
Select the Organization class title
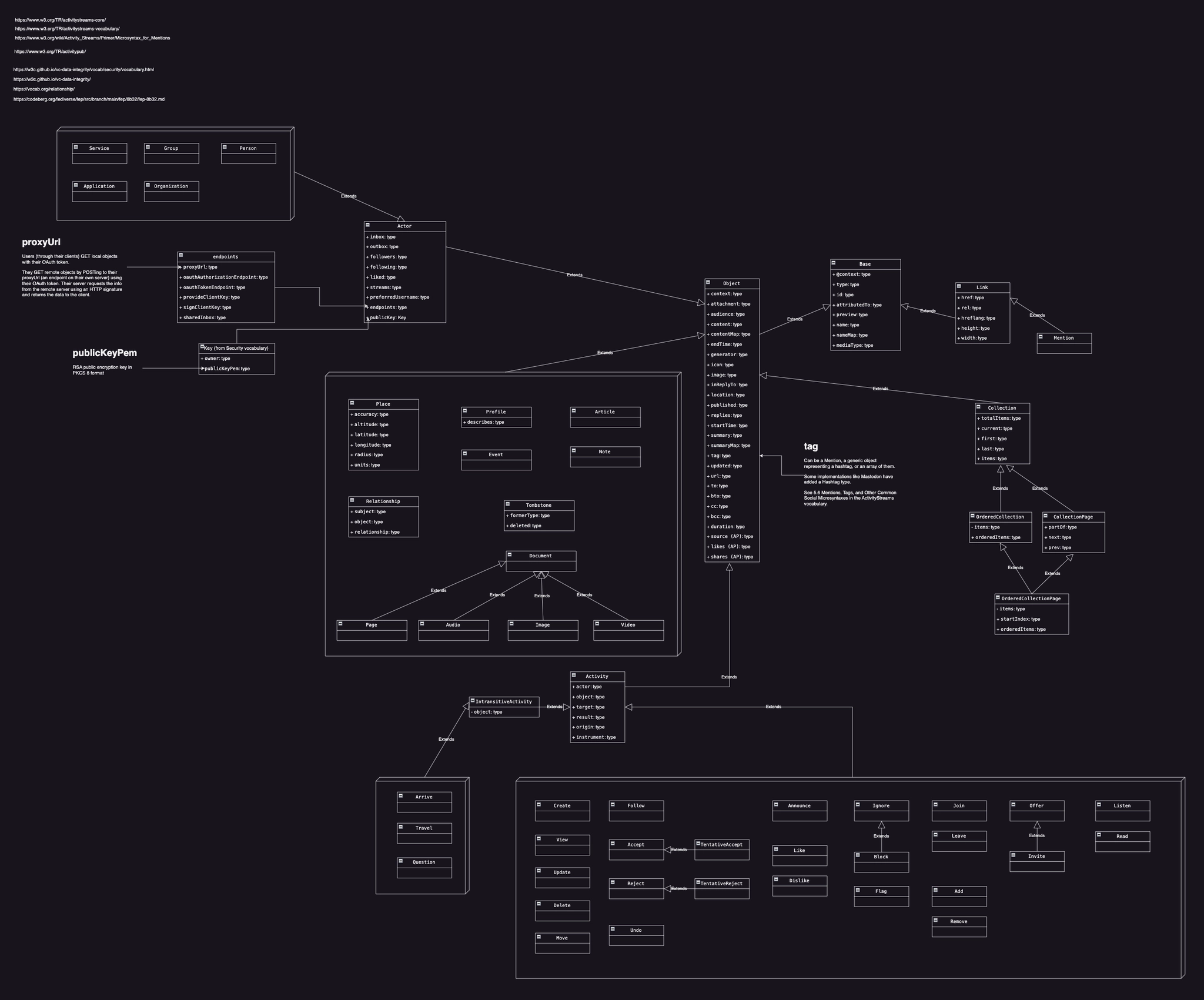point(171,186)
